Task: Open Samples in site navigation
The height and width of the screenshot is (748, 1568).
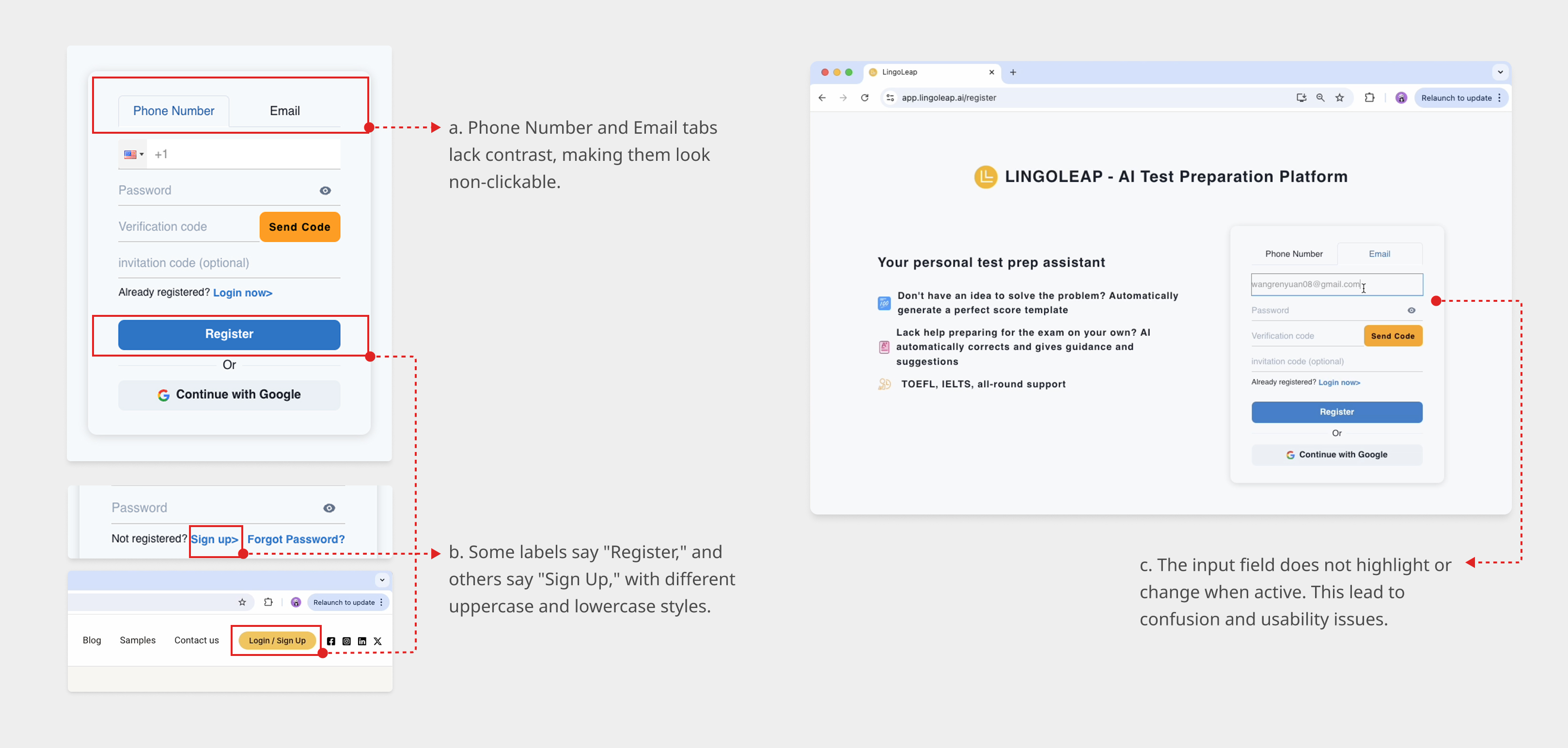Action: 138,640
